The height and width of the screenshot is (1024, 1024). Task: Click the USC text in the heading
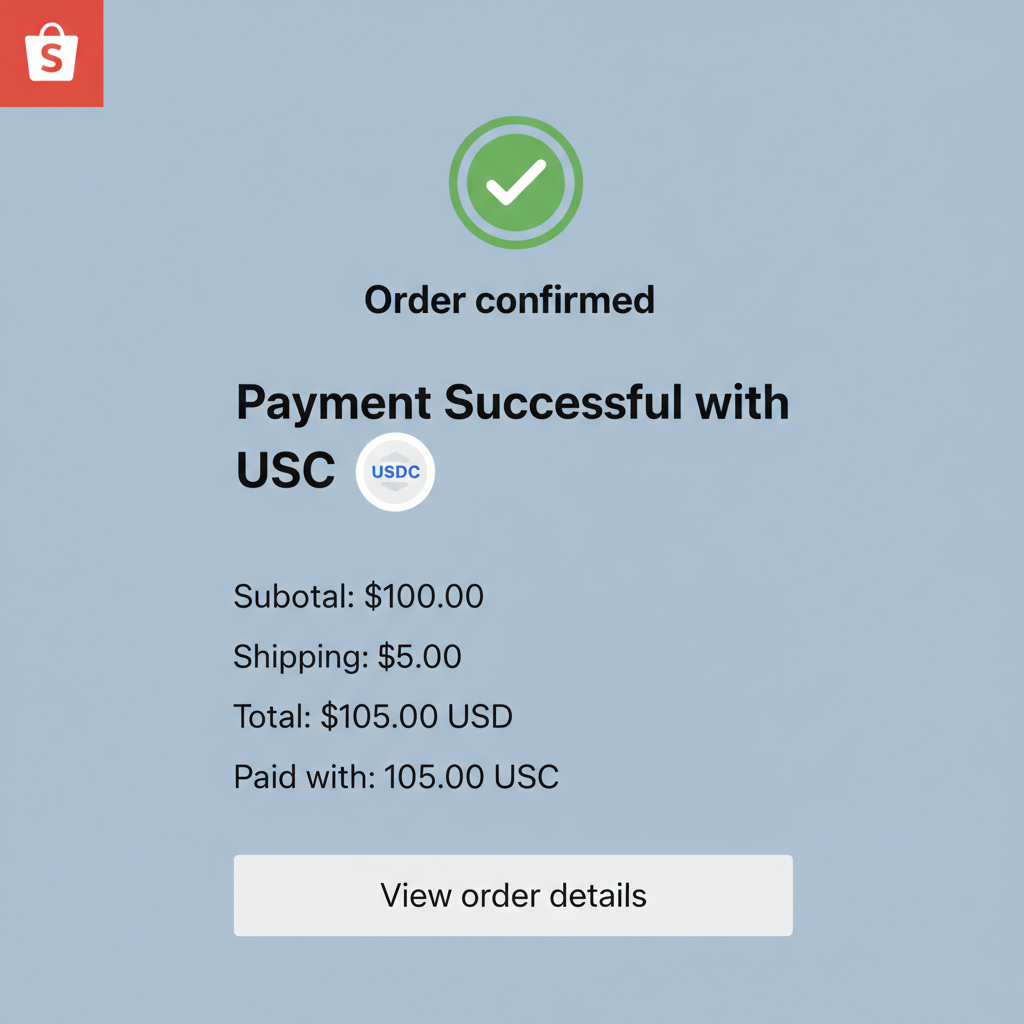coord(284,470)
